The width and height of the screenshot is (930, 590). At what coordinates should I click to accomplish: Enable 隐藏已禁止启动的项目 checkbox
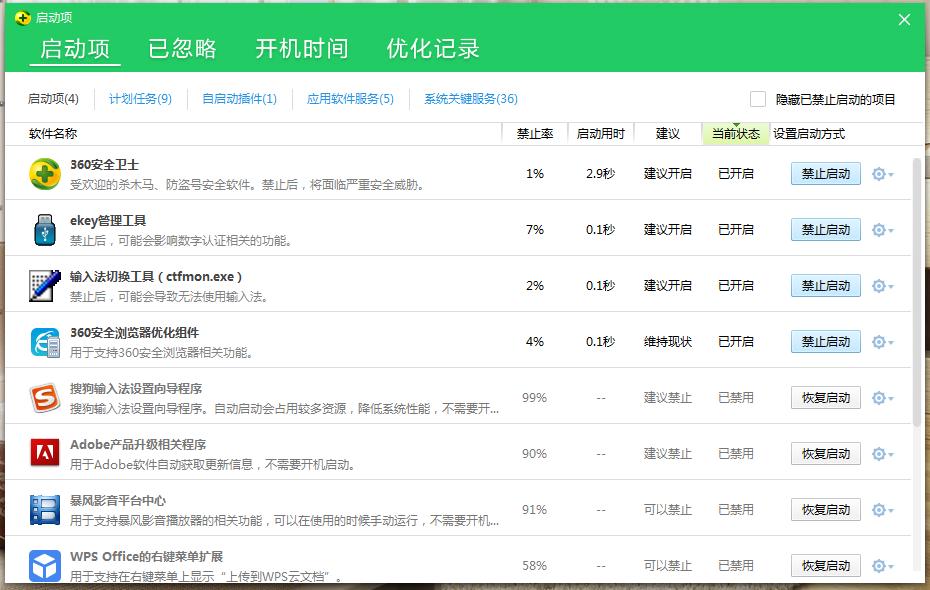758,99
